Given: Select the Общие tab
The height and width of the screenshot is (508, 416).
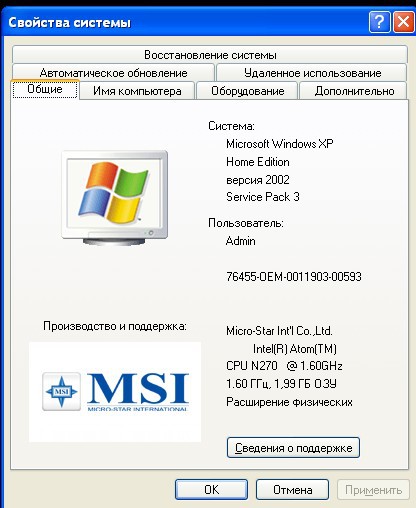Looking at the screenshot, I should point(45,89).
